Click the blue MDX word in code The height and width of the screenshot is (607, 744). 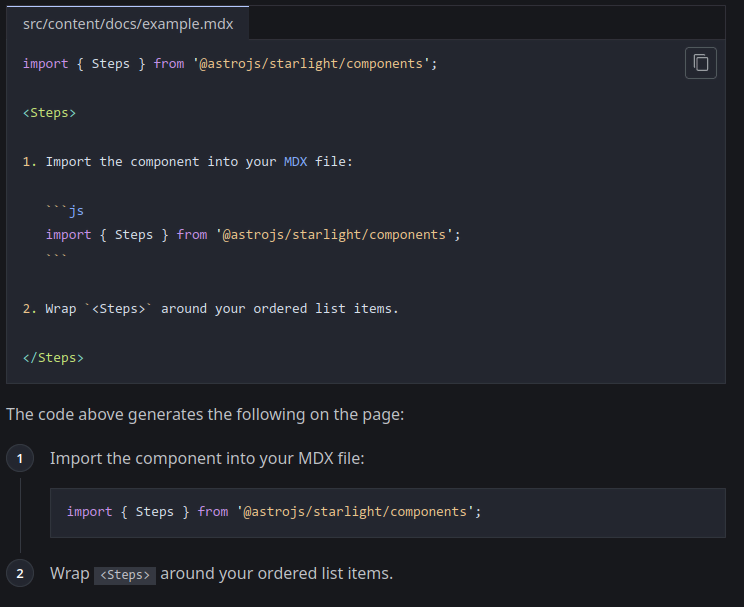pyautogui.click(x=295, y=162)
